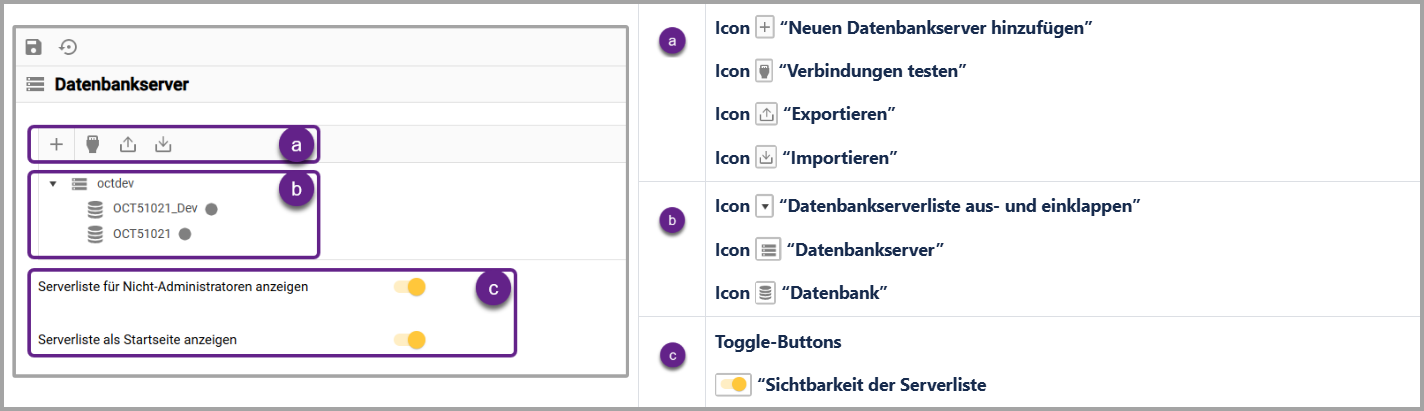Toggle server list for non-administrators
1424x411 pixels.
(x=410, y=287)
